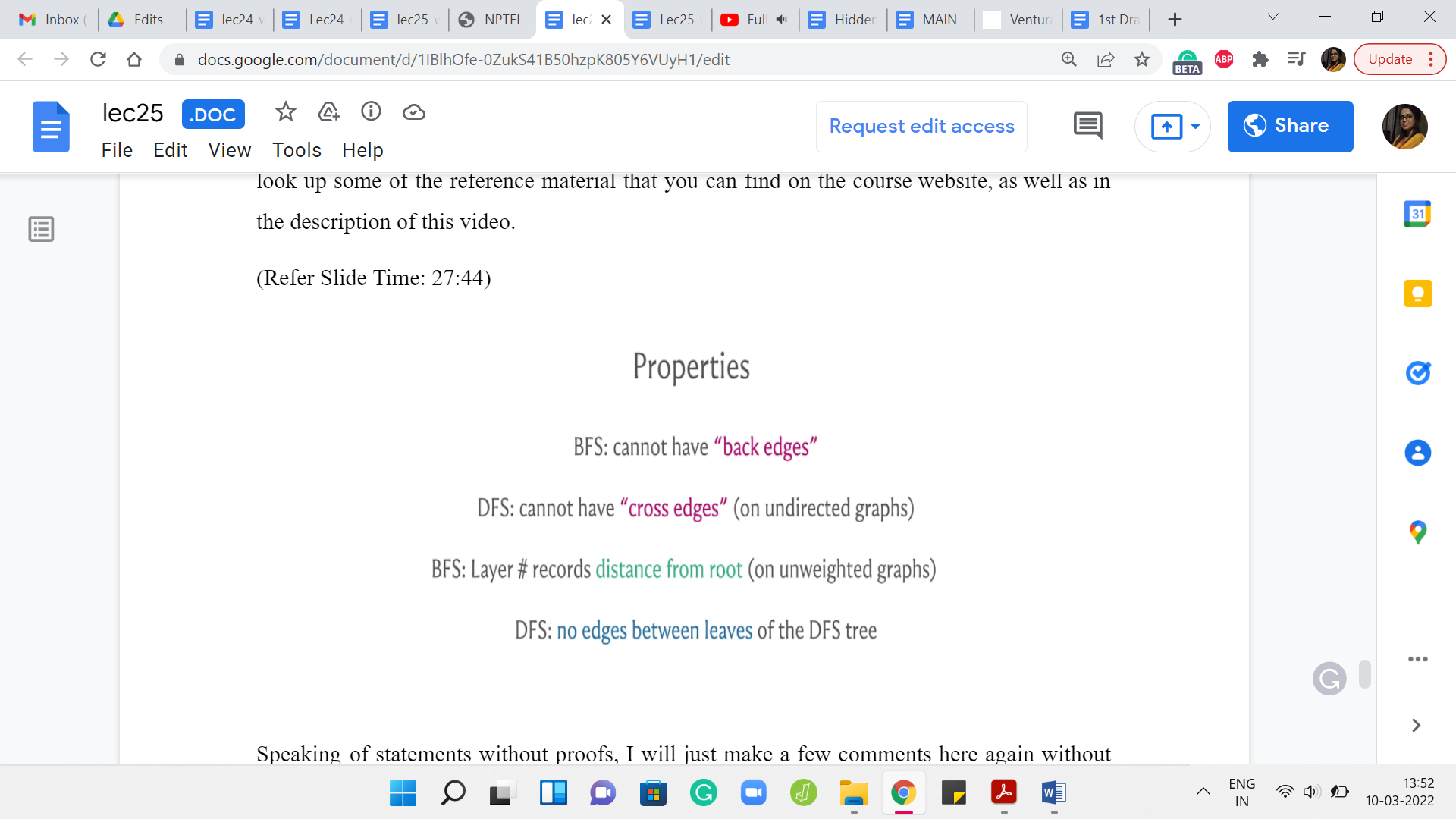This screenshot has width=1456, height=819.
Task: Open Google Tasks in side panel
Action: [1417, 373]
